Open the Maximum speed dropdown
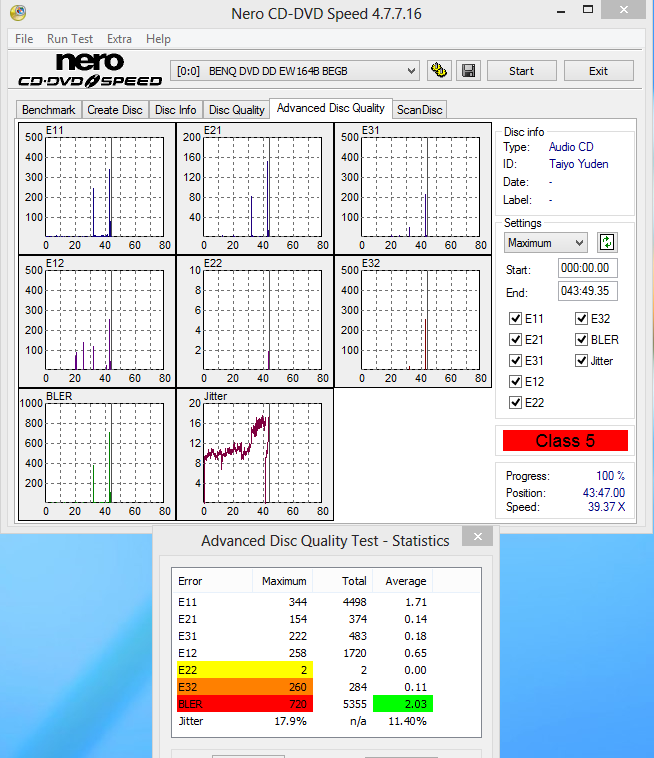654x758 pixels. pos(545,243)
